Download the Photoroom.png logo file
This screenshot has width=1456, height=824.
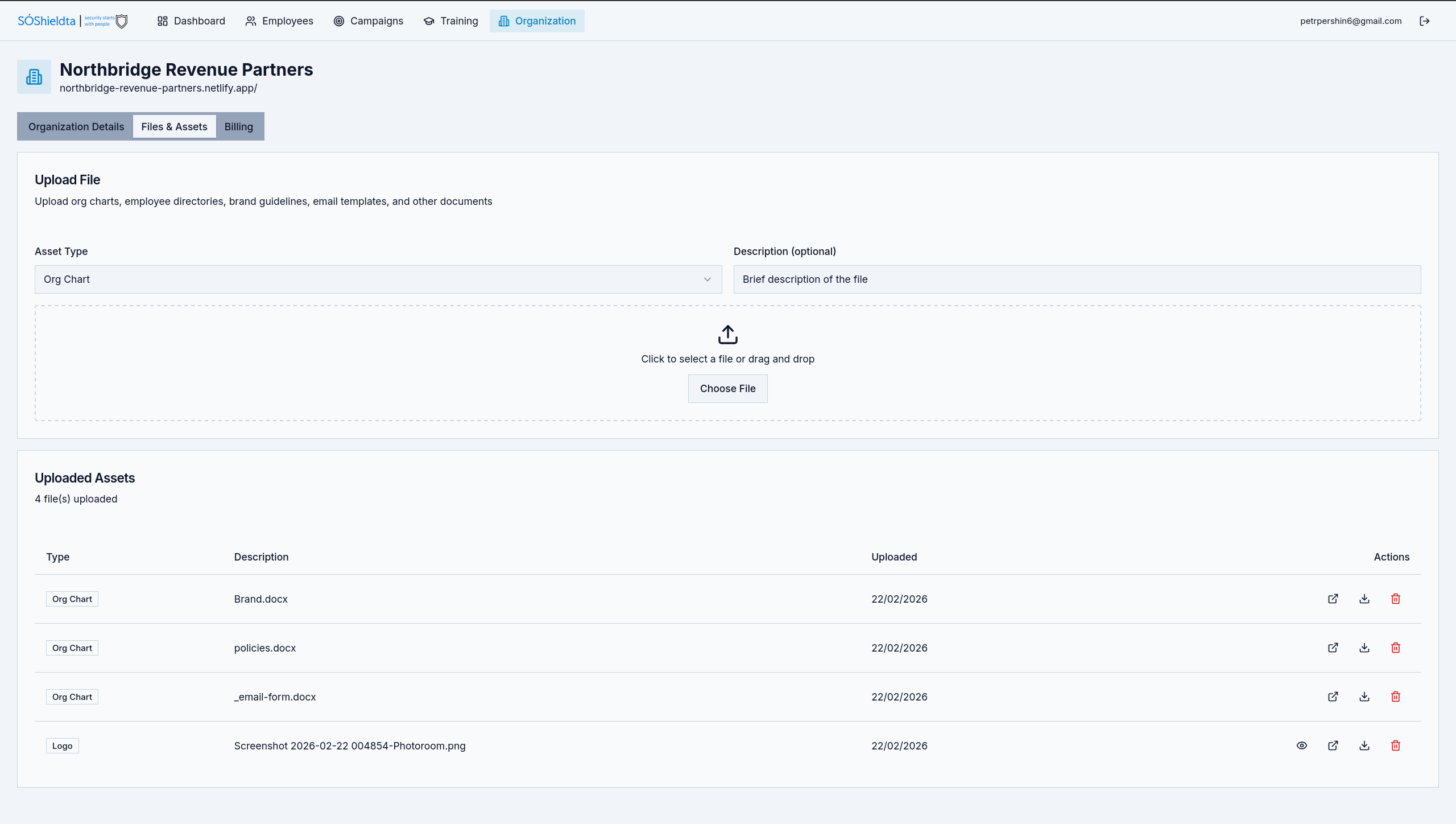[1364, 745]
